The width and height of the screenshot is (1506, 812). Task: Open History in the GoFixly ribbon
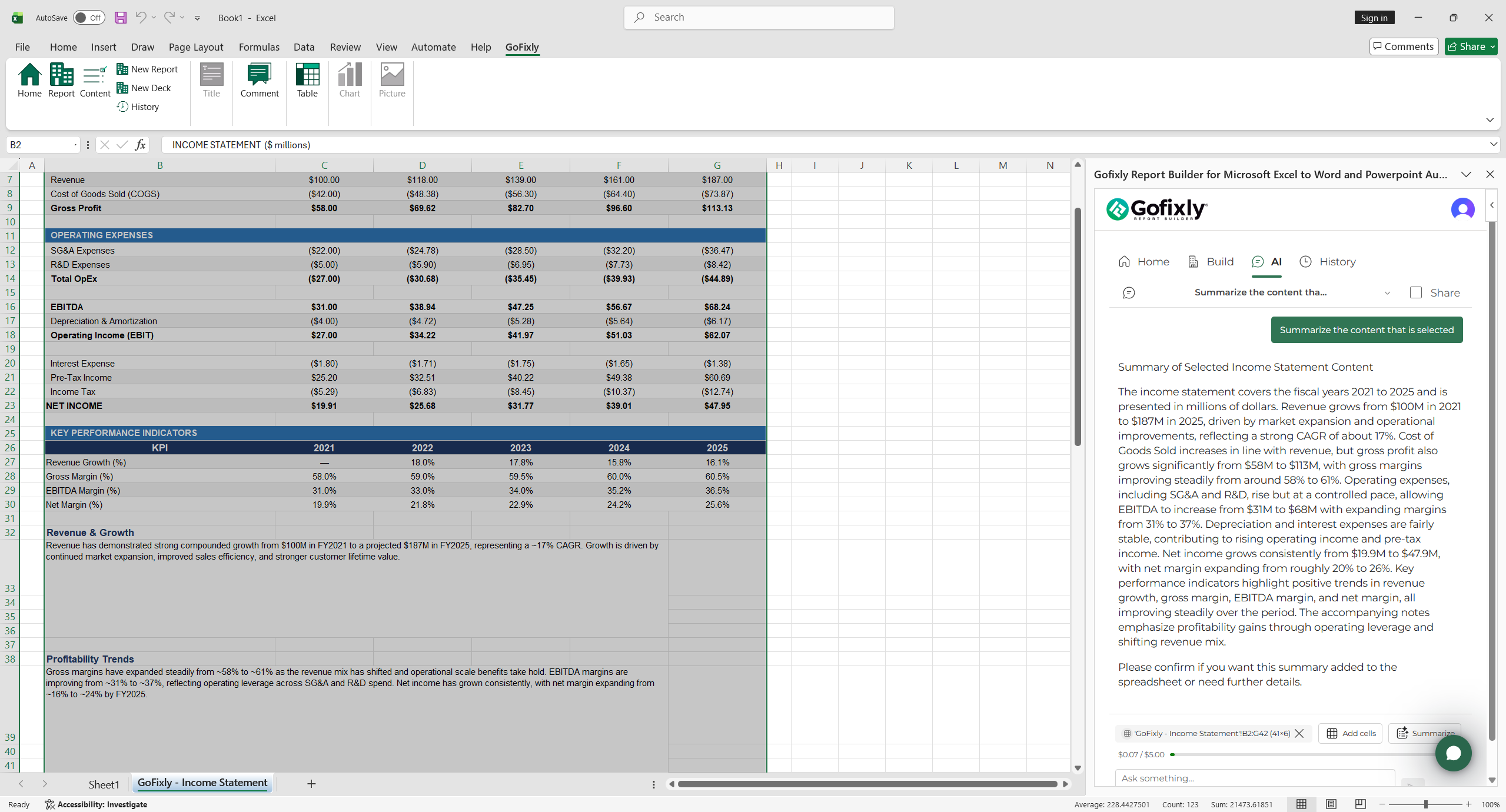point(138,107)
